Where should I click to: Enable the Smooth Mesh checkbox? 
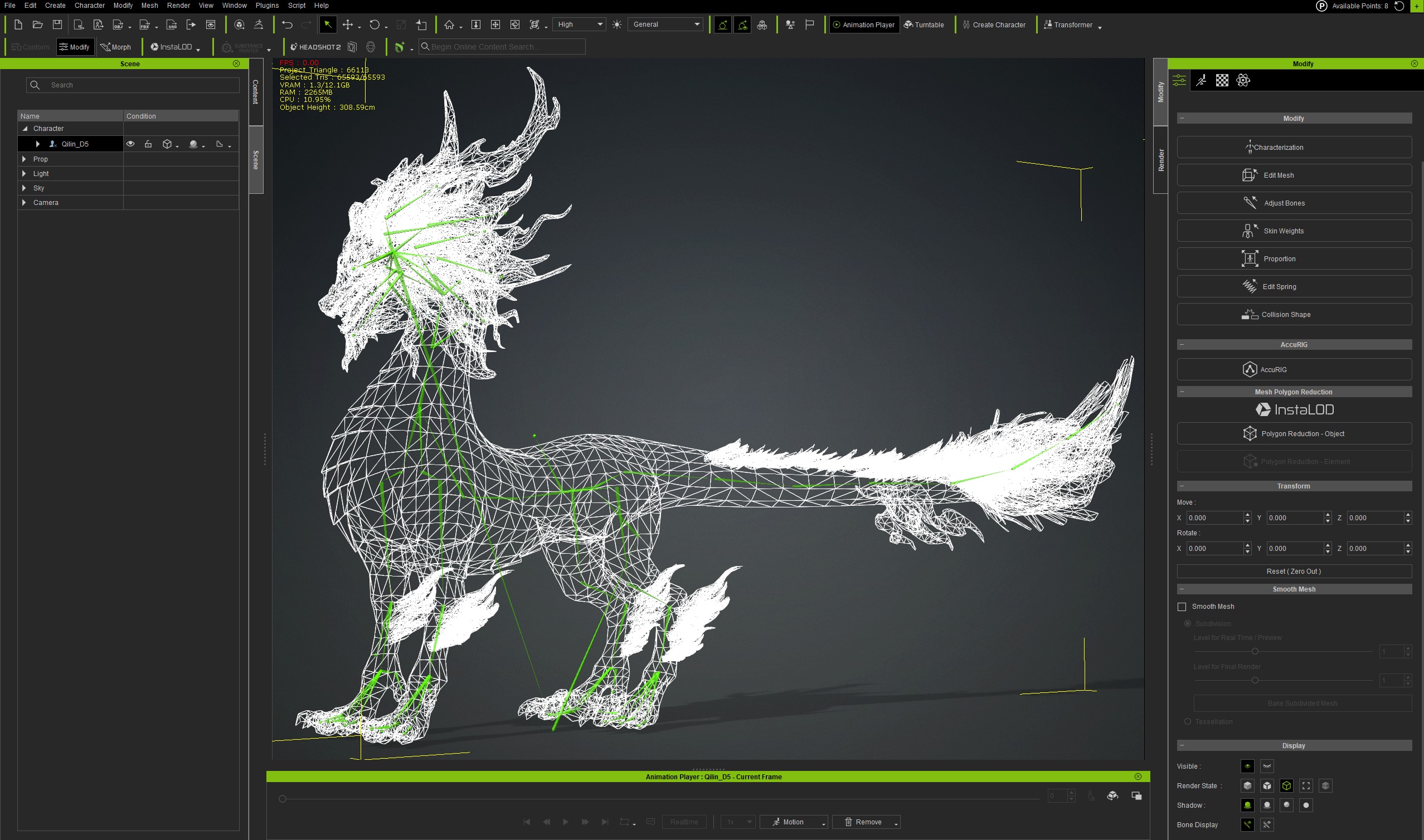1182,607
